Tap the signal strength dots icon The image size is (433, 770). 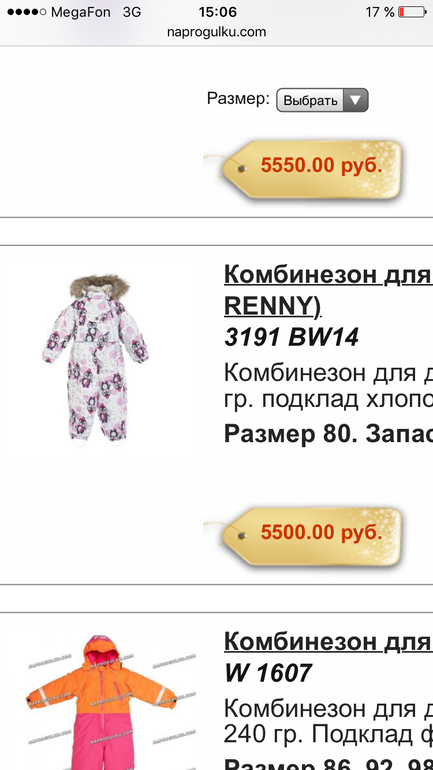click(27, 12)
